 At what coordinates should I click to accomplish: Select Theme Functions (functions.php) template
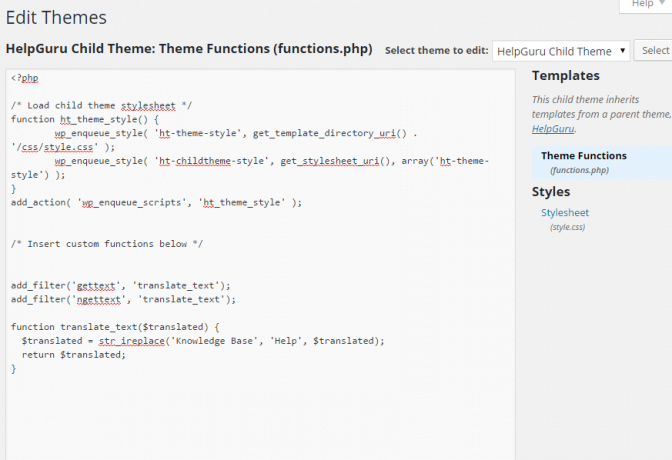[602, 162]
